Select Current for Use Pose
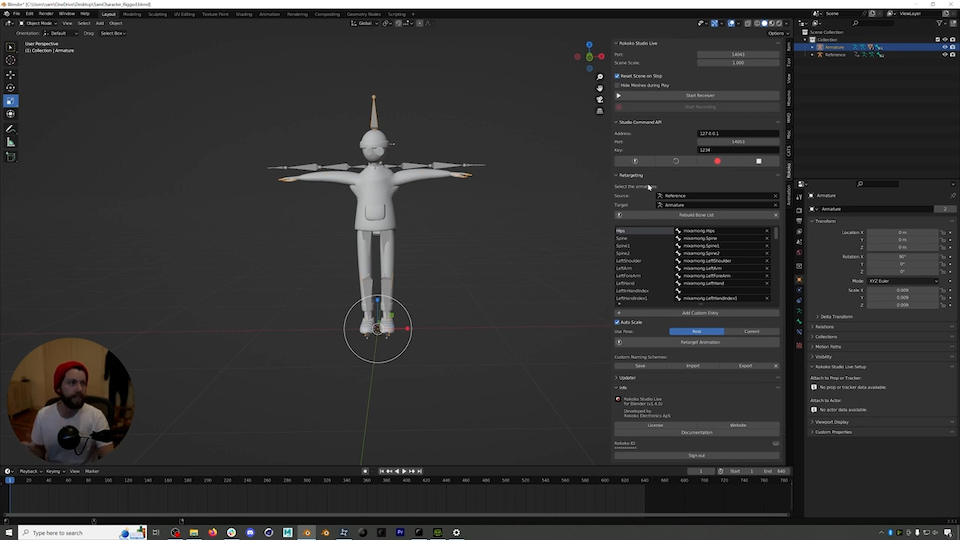Viewport: 960px width, 540px height. click(x=752, y=331)
